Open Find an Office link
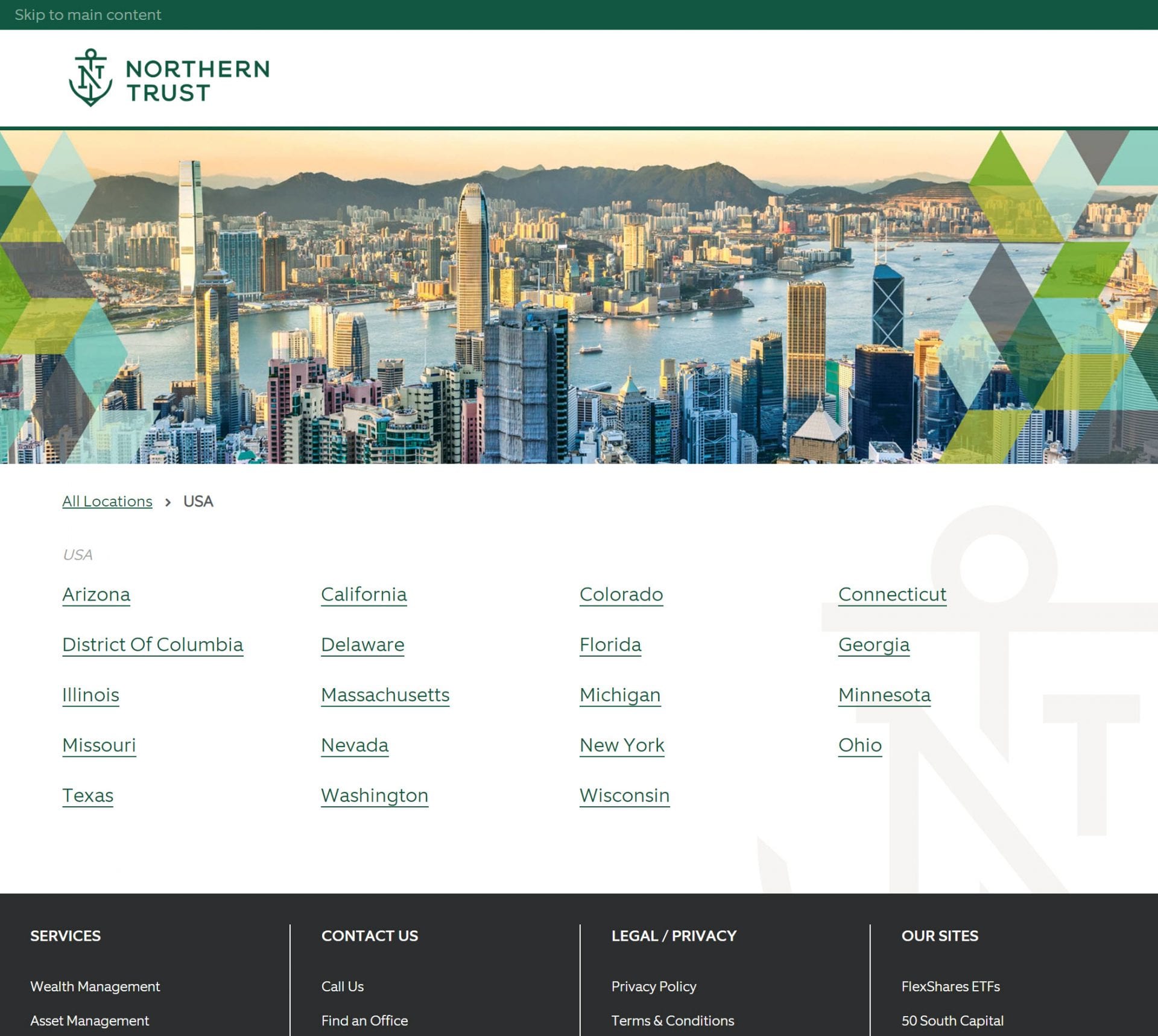Image resolution: width=1158 pixels, height=1036 pixels. pyautogui.click(x=364, y=1020)
